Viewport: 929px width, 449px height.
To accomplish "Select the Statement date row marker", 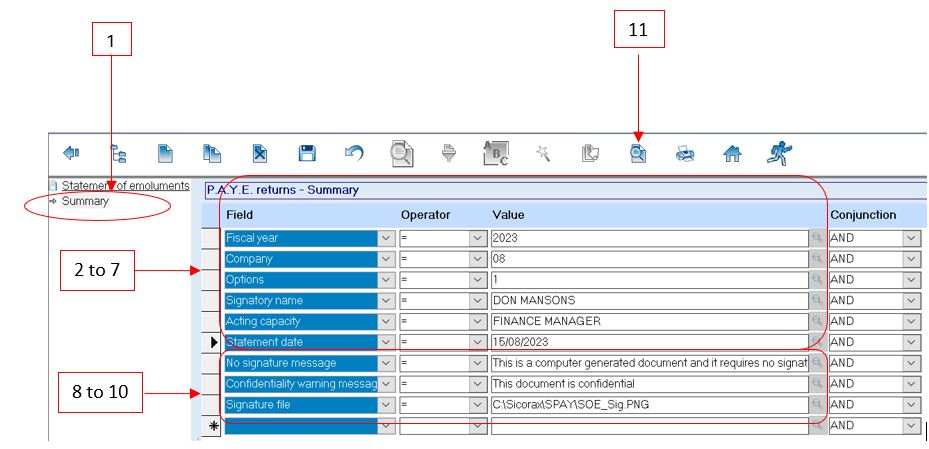I will click(x=211, y=343).
